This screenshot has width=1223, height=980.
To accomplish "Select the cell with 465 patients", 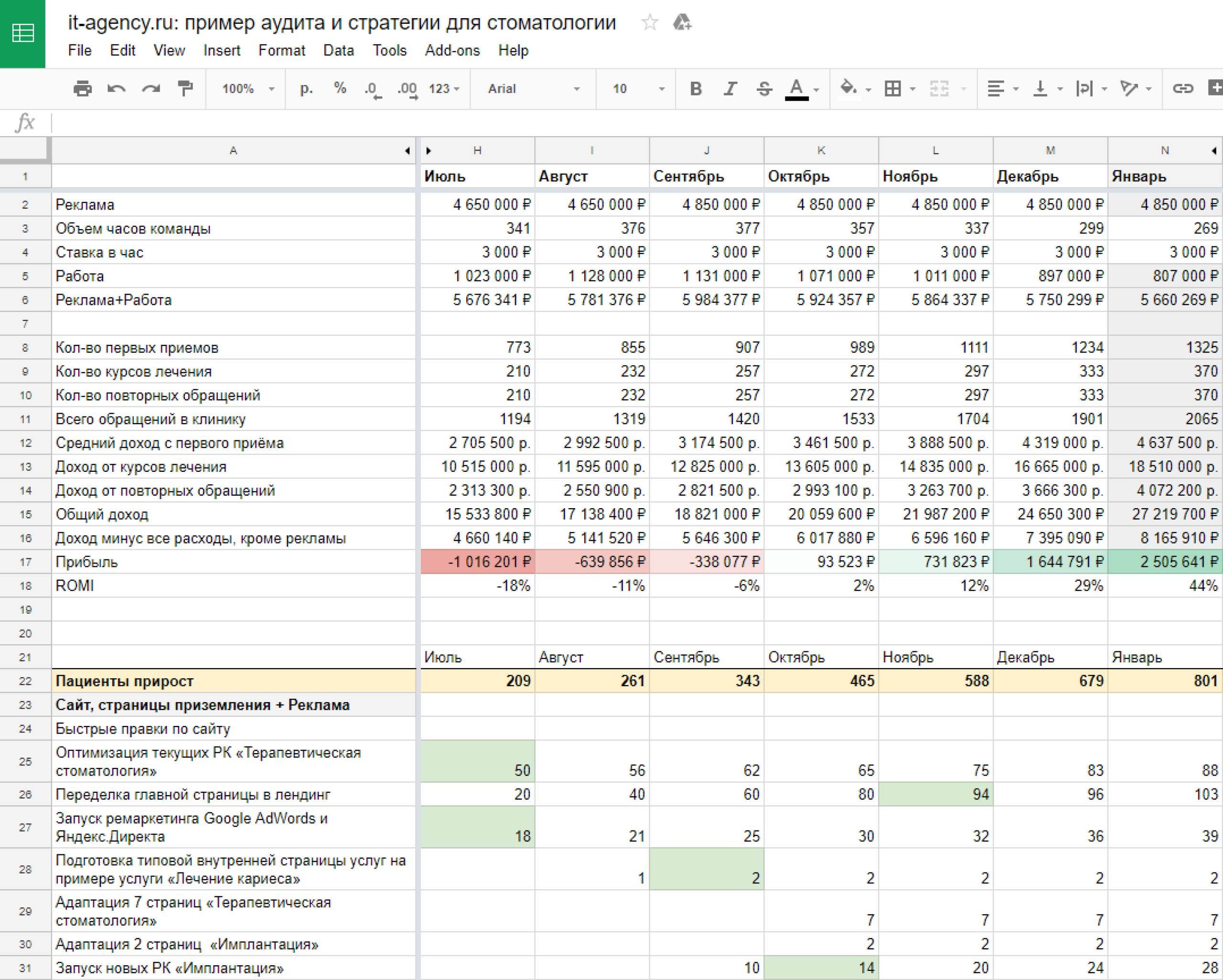I will [821, 681].
